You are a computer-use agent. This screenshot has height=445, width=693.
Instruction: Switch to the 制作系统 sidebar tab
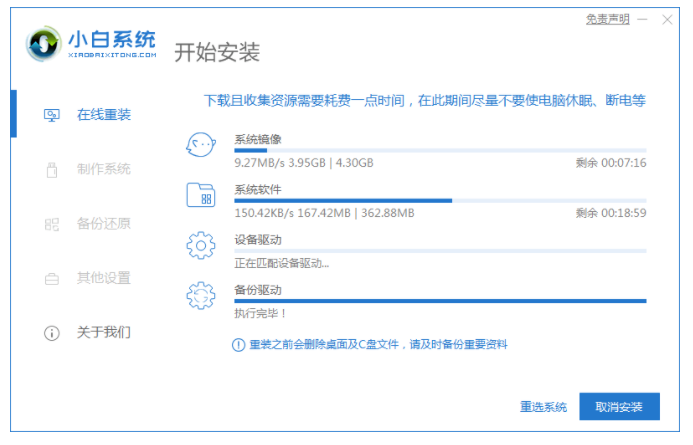click(x=104, y=169)
